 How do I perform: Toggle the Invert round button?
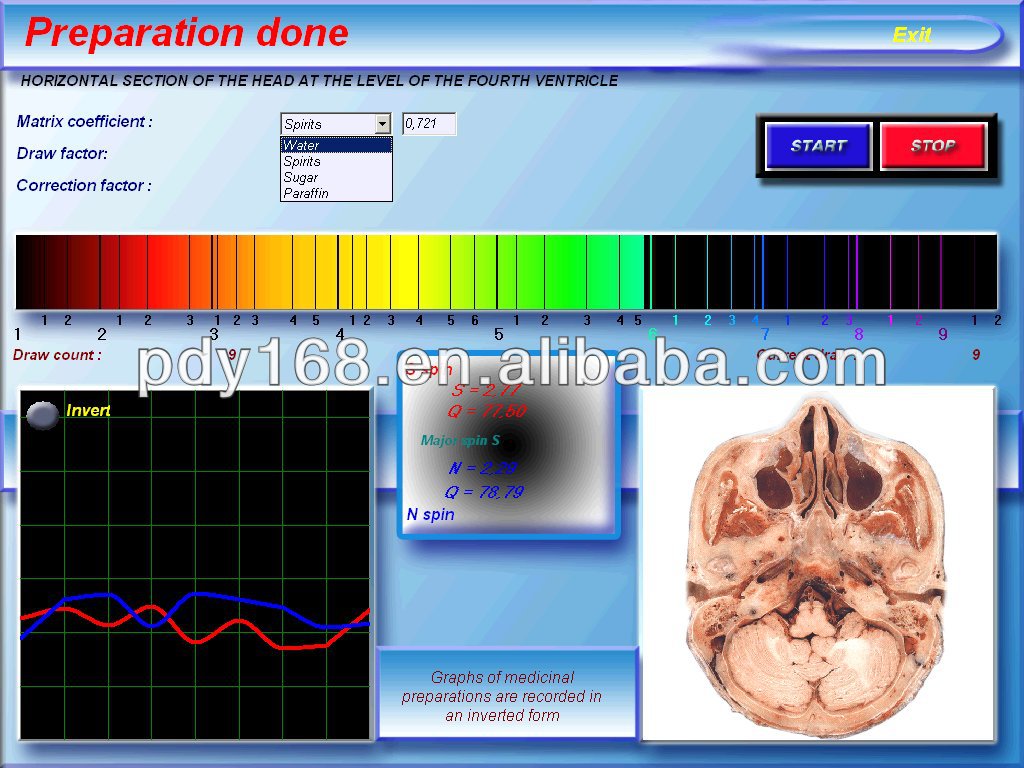pos(42,415)
